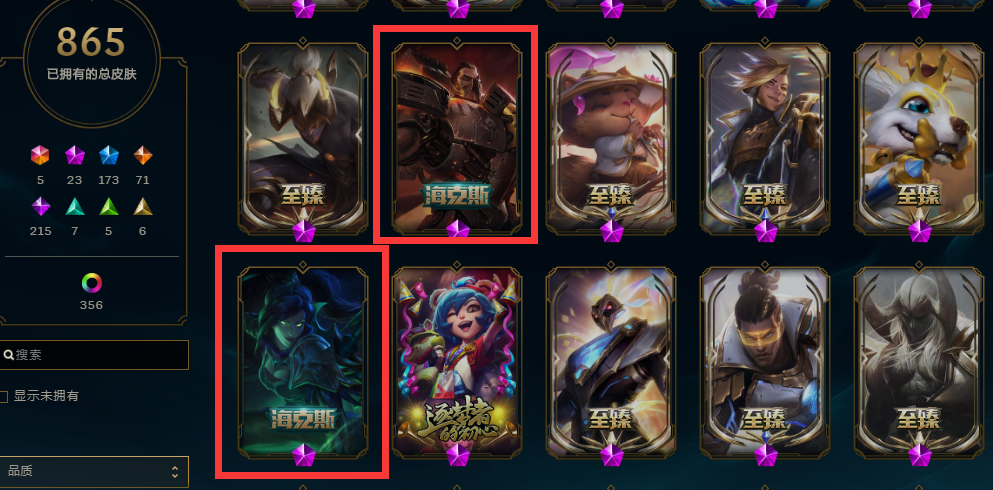Open the 至臻 skin with yellow visor man
This screenshot has height=490, width=993.
coord(764,361)
